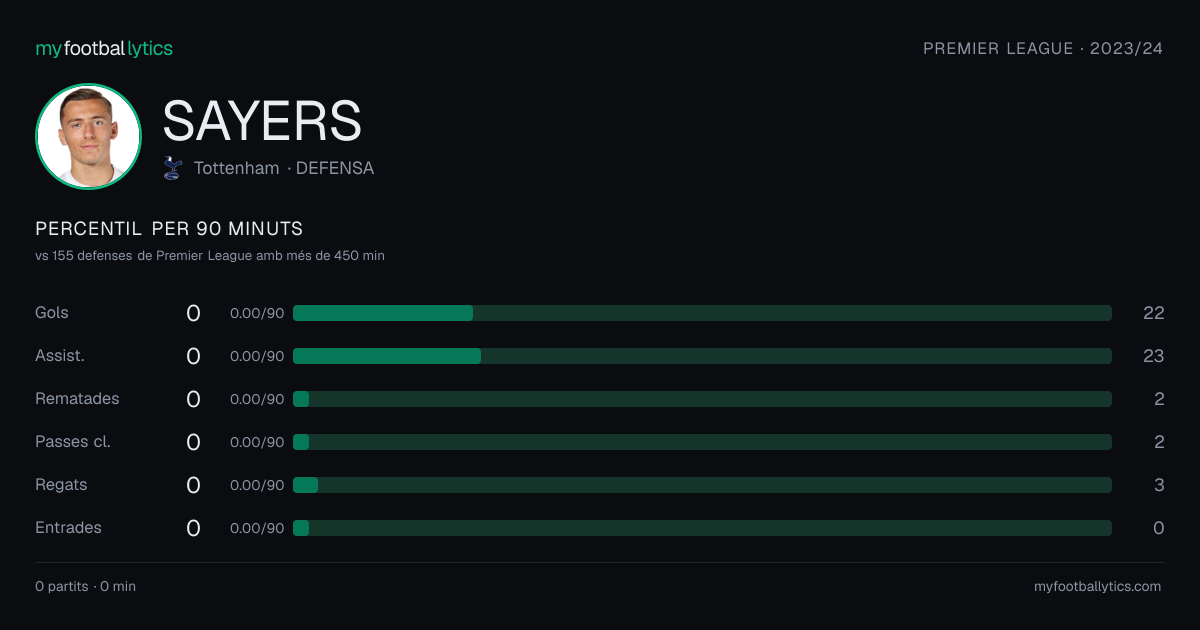Open the Sayers player photo
1200x630 pixels.
[x=88, y=136]
